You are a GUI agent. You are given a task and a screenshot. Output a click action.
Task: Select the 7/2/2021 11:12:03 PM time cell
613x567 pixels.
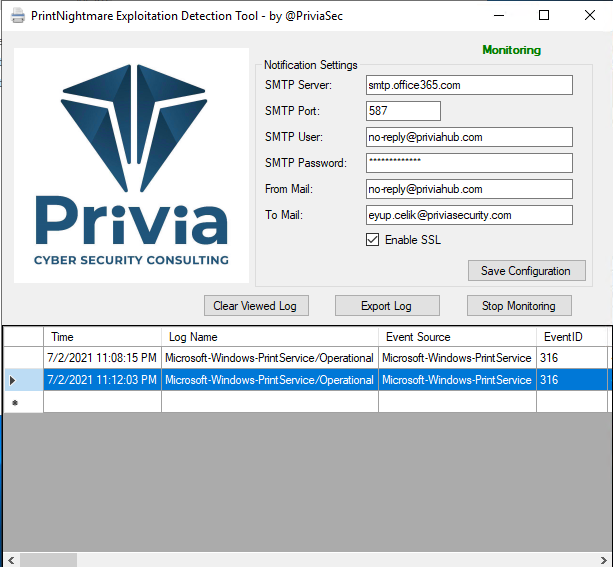click(x=102, y=380)
